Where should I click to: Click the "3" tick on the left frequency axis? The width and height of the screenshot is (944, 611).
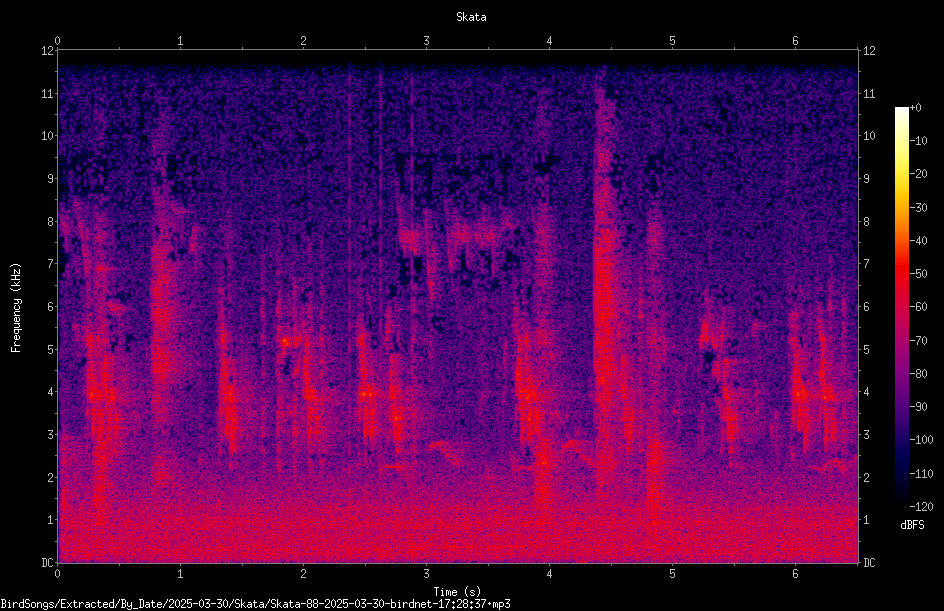click(x=50, y=435)
